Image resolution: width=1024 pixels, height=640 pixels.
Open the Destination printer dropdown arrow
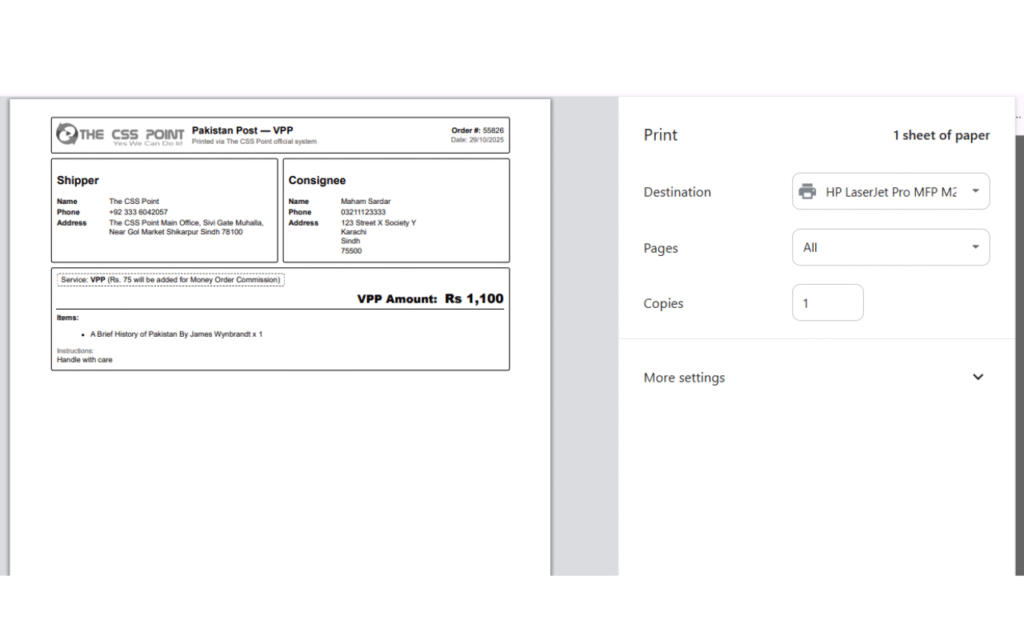tap(975, 191)
